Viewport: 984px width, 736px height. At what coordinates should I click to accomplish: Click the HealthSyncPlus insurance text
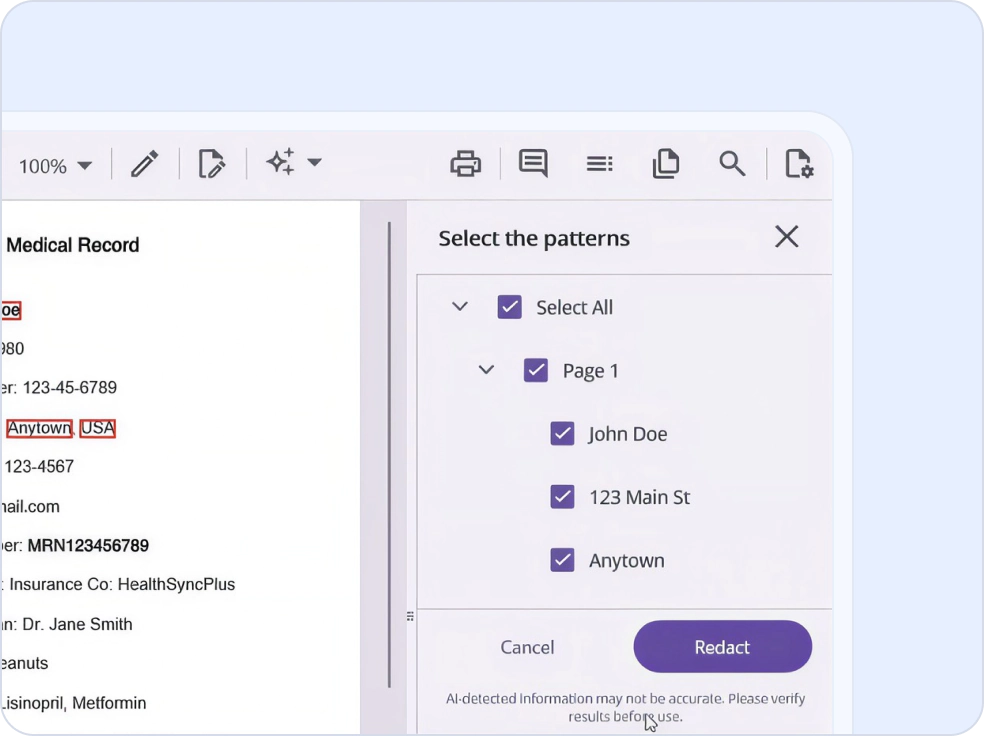tap(176, 584)
